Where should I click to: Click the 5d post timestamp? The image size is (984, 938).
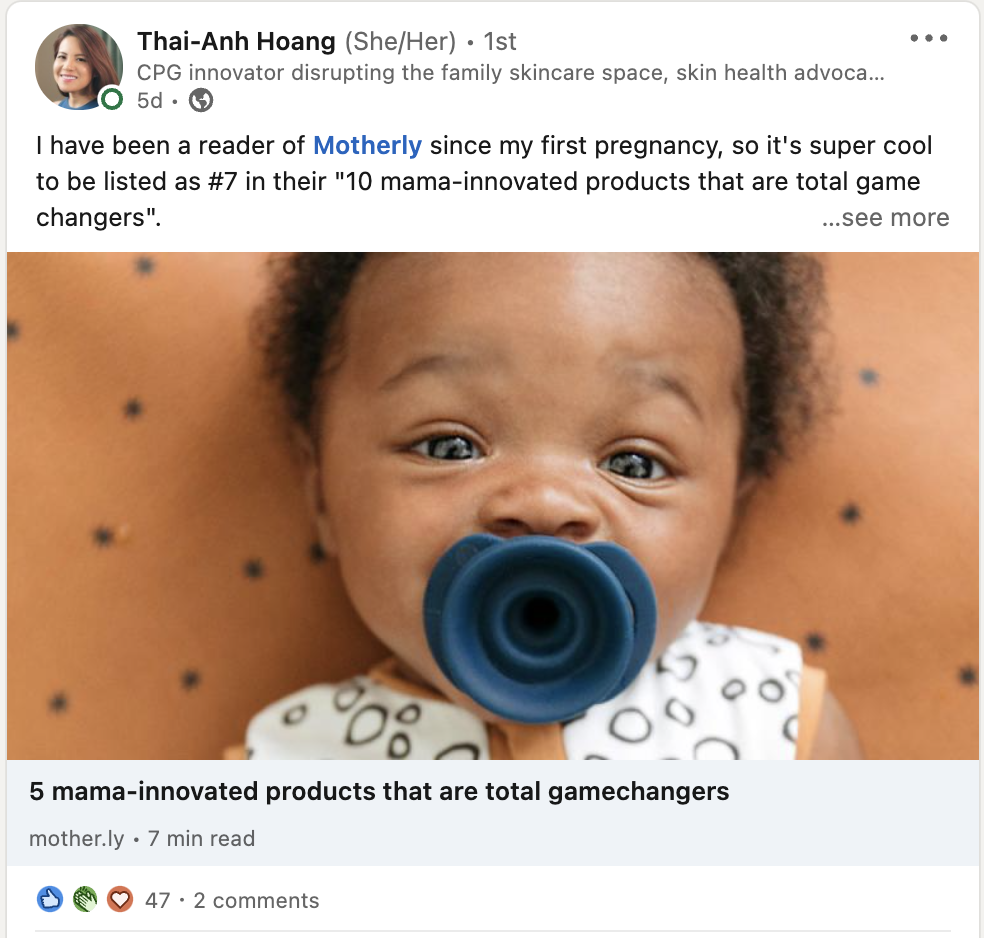[x=149, y=100]
